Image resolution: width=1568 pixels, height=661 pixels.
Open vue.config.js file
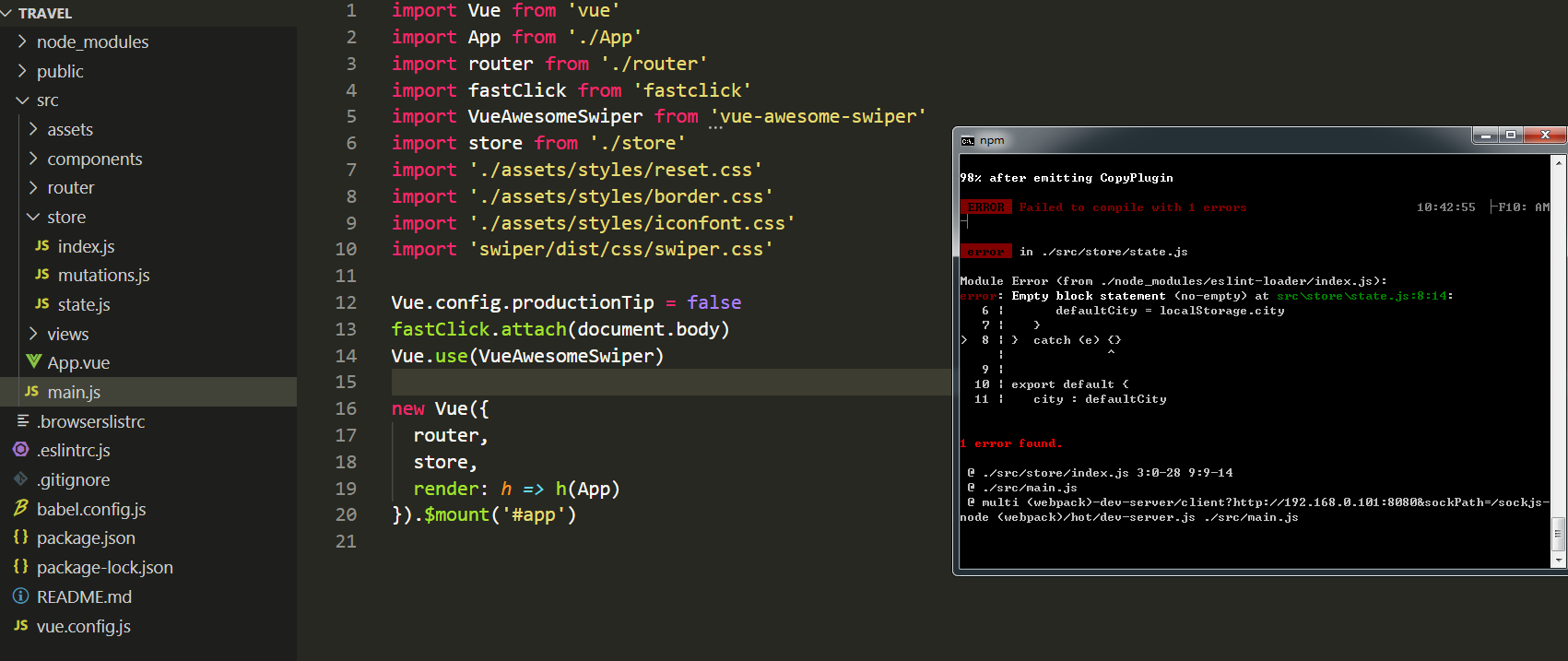tap(84, 626)
